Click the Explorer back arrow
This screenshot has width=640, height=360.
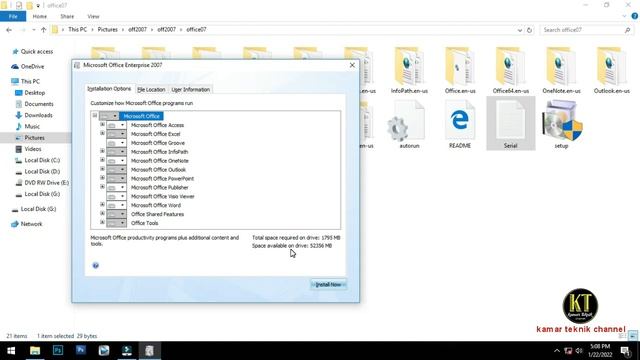click(9, 30)
